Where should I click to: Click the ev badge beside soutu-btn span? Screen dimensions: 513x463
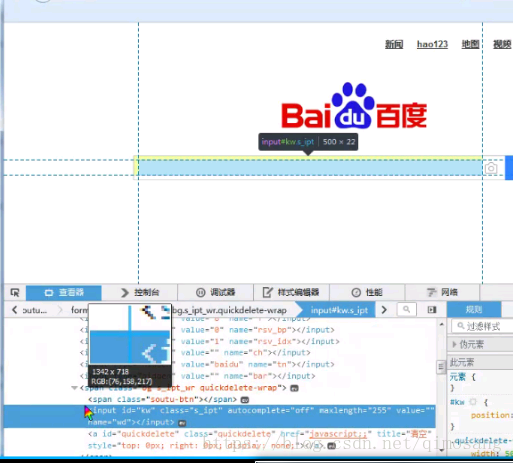click(245, 400)
